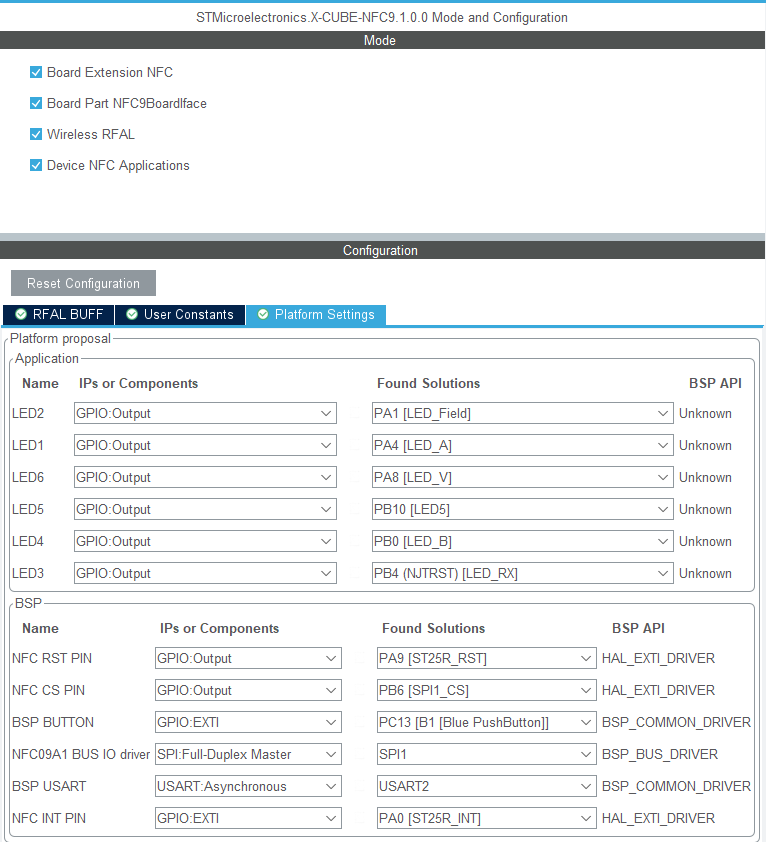Viewport: 766px width, 842px height.
Task: Expand the PA9 [ST25R_RST] solution dropdown
Action: 487,658
